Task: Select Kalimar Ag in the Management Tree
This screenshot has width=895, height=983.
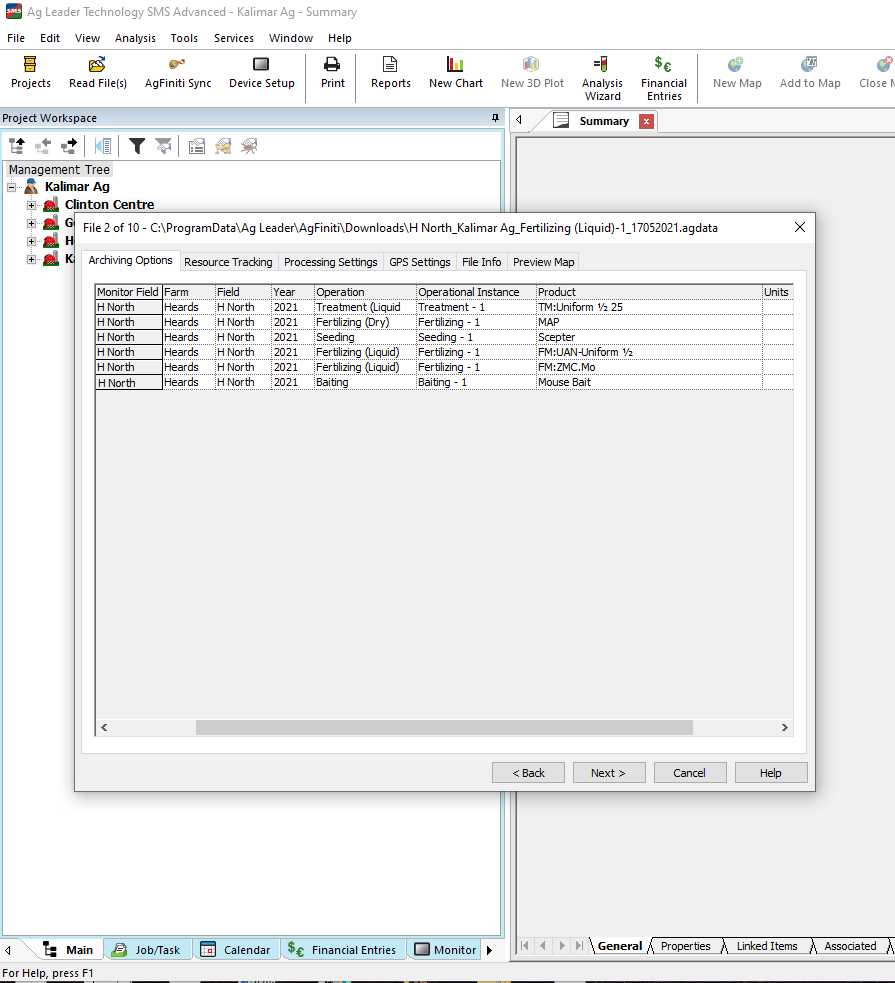Action: pos(77,187)
